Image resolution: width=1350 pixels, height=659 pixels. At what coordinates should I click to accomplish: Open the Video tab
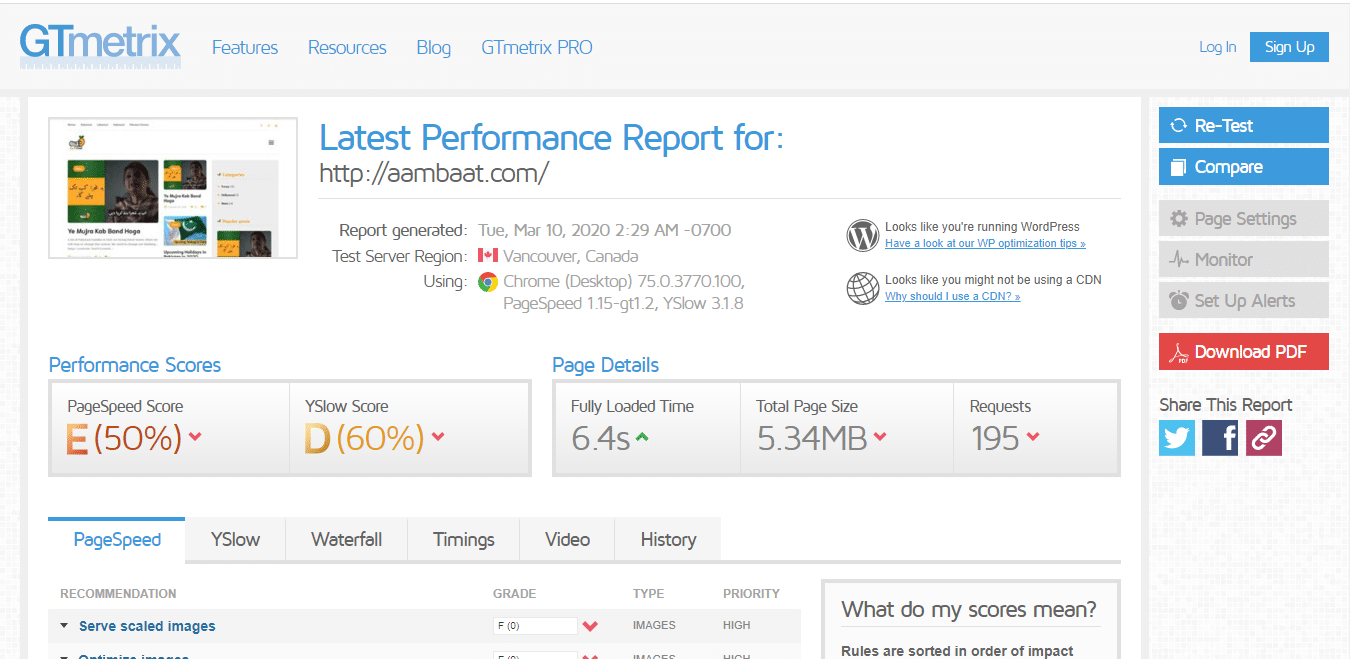[567, 539]
